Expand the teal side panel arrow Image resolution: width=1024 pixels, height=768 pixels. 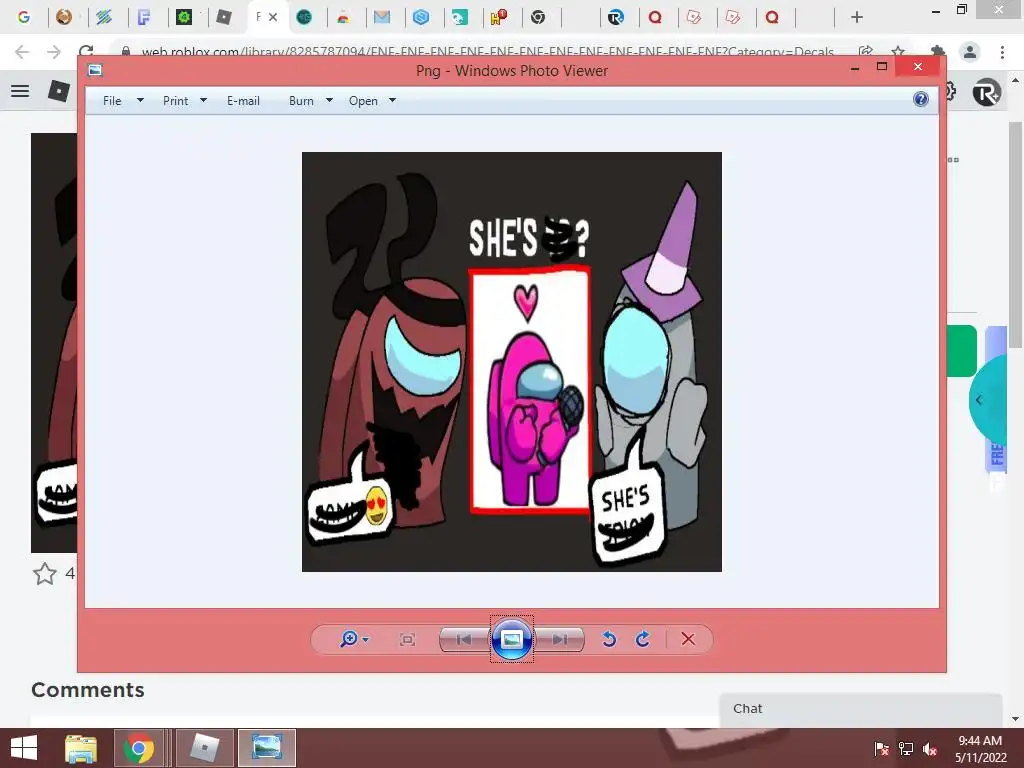(x=978, y=400)
